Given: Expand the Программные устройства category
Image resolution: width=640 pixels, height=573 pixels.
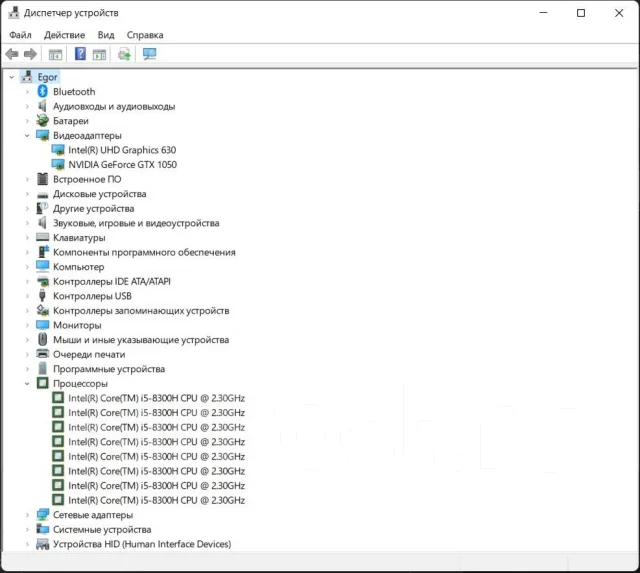Looking at the screenshot, I should pyautogui.click(x=27, y=369).
